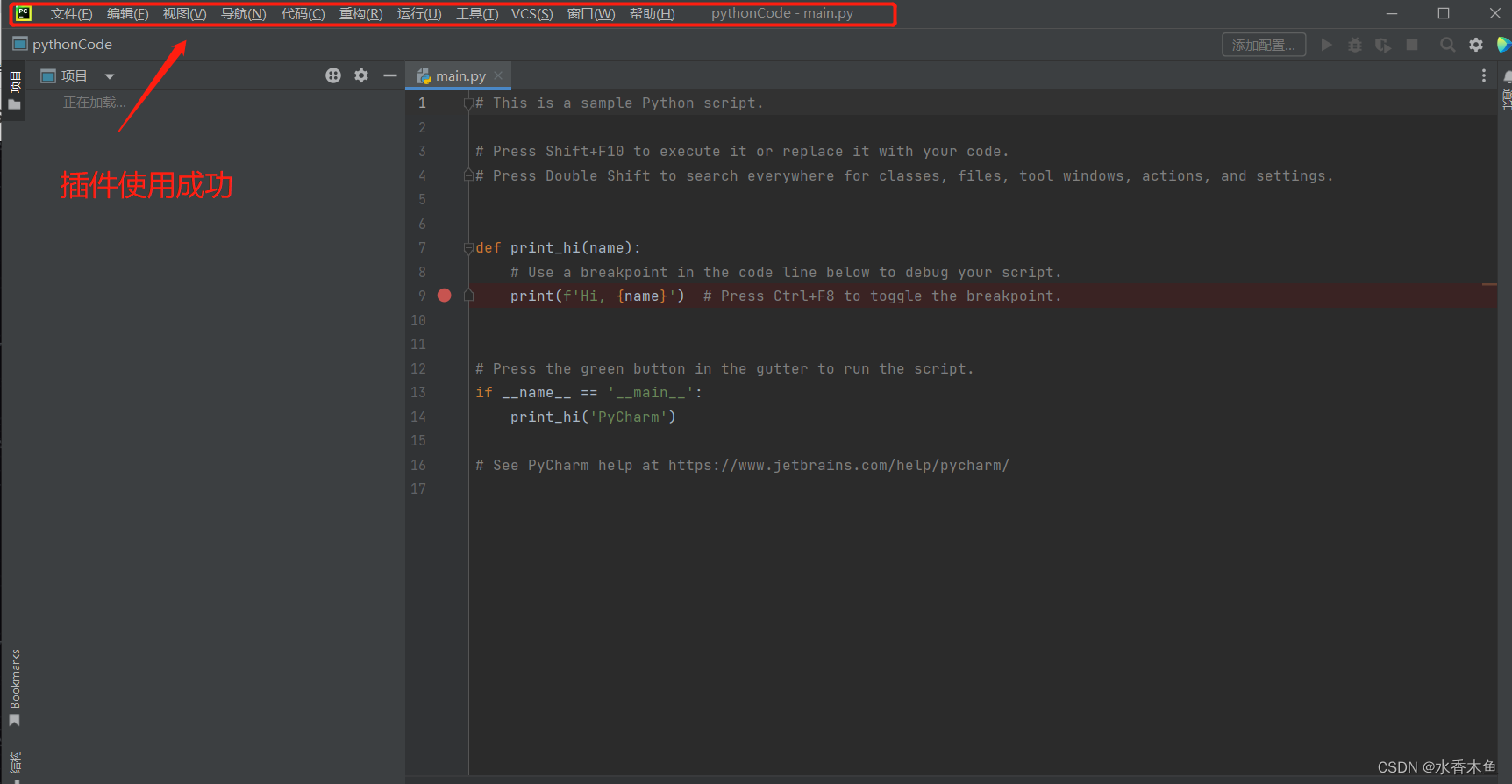The height and width of the screenshot is (784, 1512).
Task: Toggle the 项目 tool window sidebar tab
Action: 14,82
